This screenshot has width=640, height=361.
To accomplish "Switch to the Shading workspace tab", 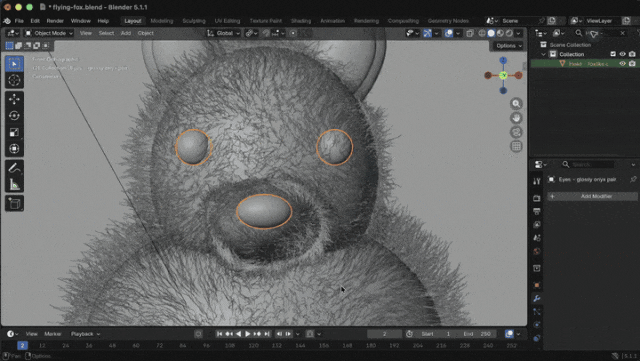I will (x=301, y=21).
